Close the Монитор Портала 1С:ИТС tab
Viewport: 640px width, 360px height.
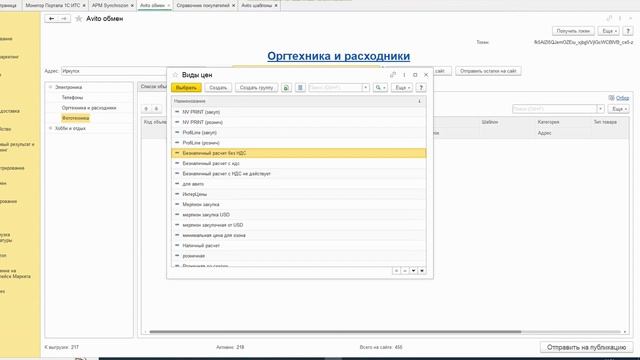coord(84,6)
